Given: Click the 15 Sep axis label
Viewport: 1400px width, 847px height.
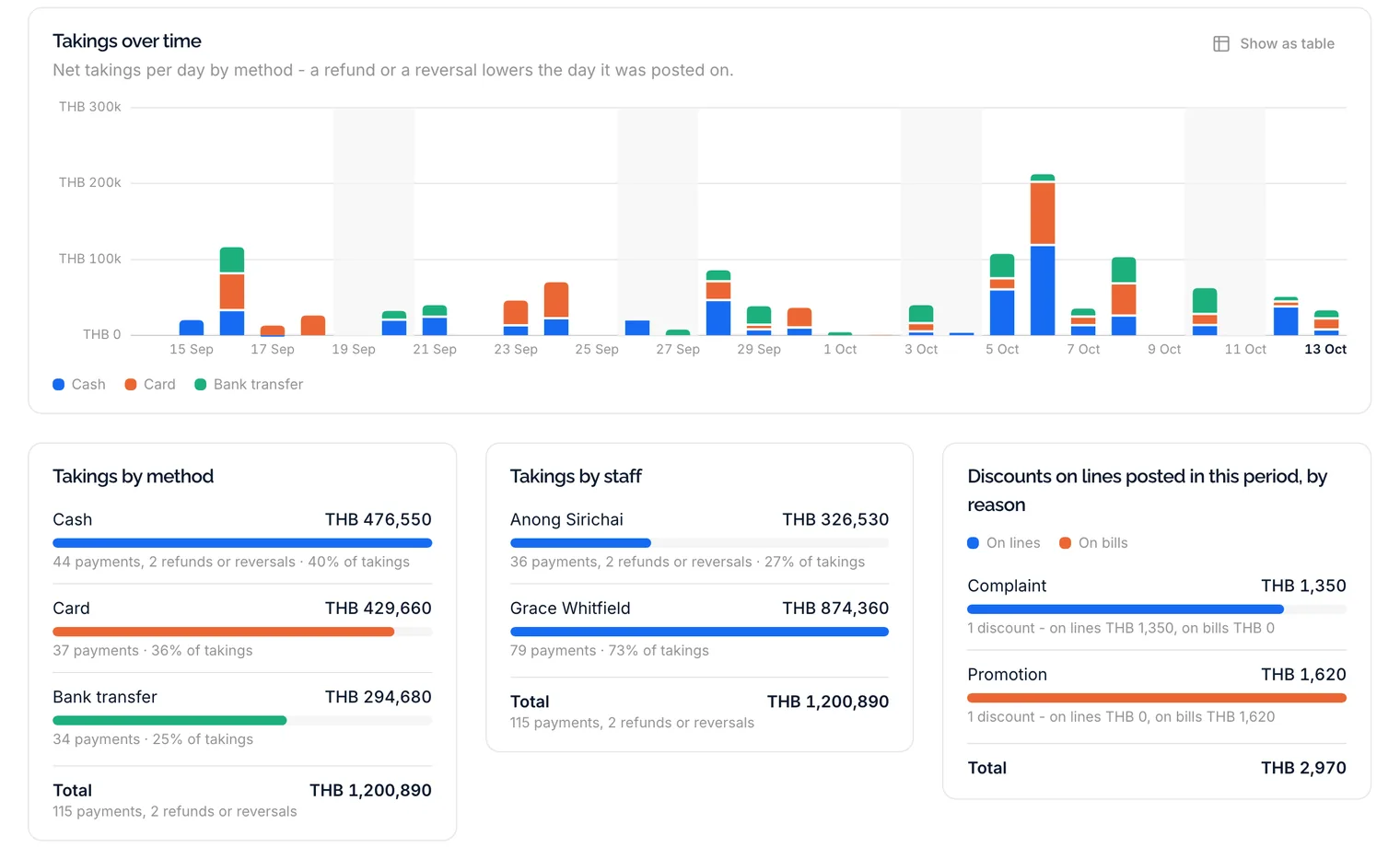Looking at the screenshot, I should (x=192, y=350).
